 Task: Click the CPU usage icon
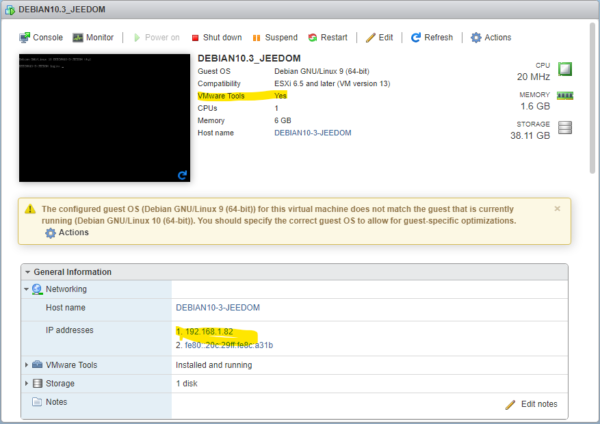coord(565,69)
